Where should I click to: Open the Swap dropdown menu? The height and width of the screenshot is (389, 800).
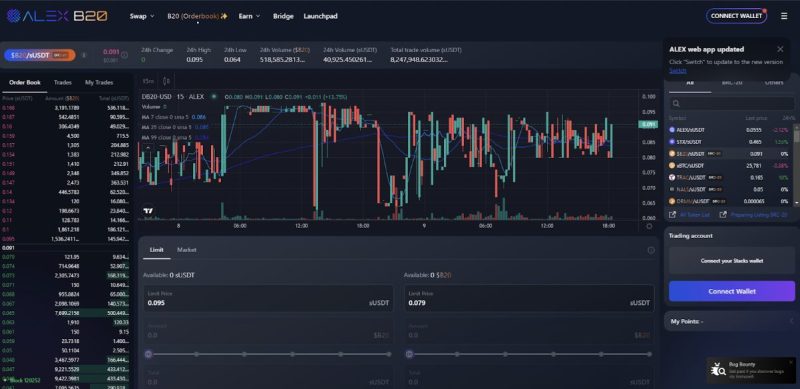point(142,16)
